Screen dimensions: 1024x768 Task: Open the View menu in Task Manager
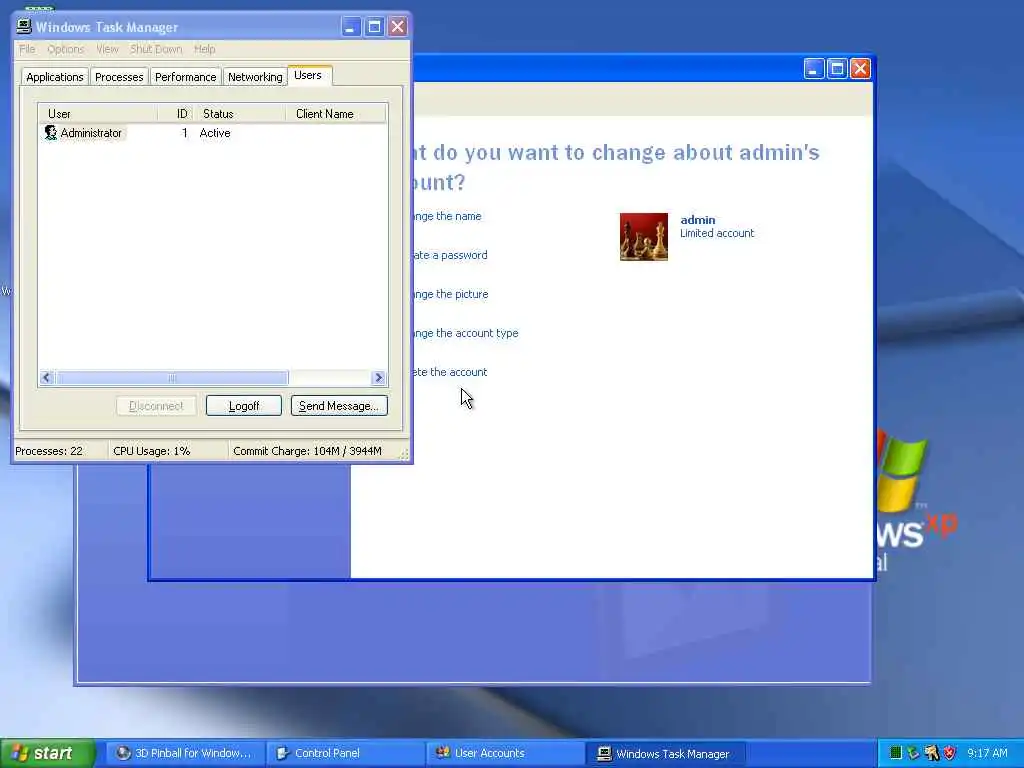(x=107, y=49)
